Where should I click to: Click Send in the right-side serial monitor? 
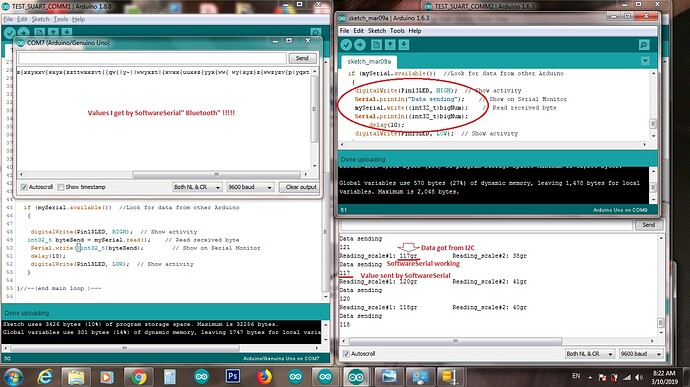[x=649, y=225]
